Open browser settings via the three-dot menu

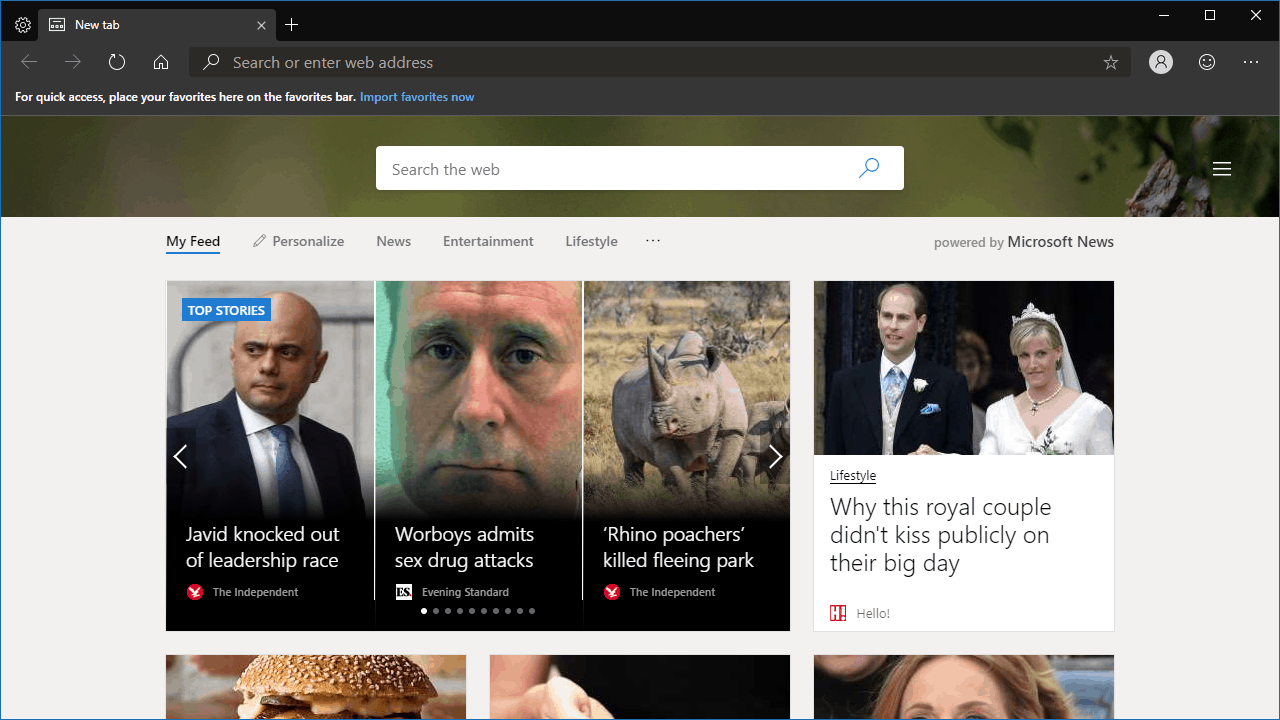tap(1250, 61)
